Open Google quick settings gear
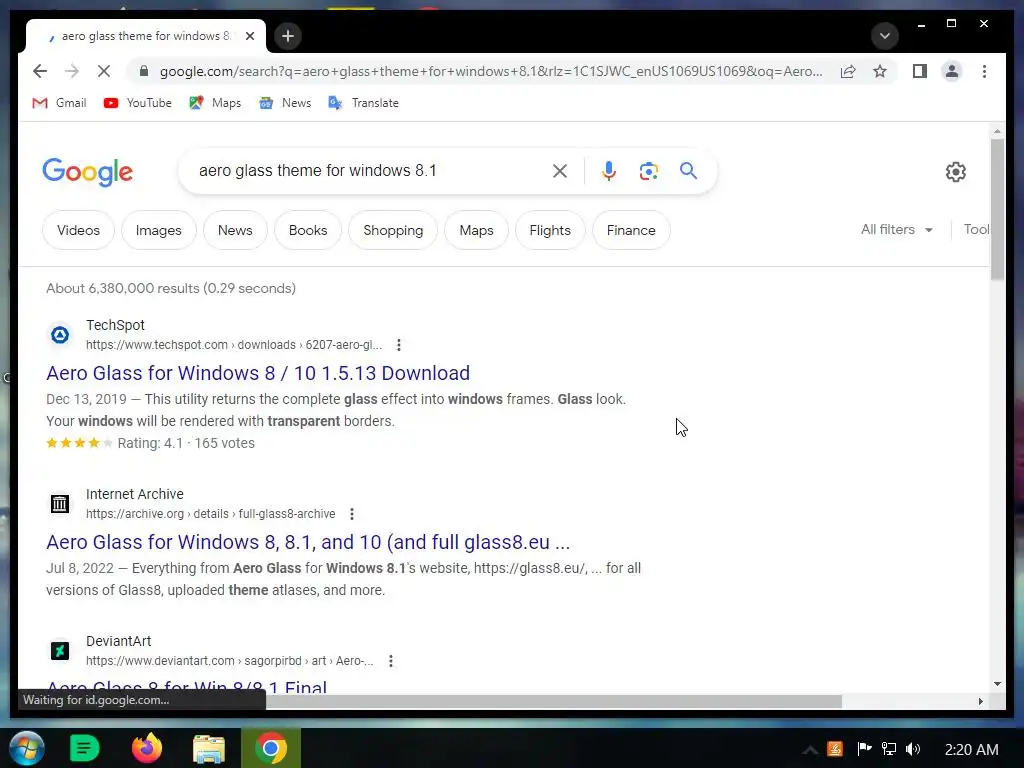1024x768 pixels. coord(955,172)
